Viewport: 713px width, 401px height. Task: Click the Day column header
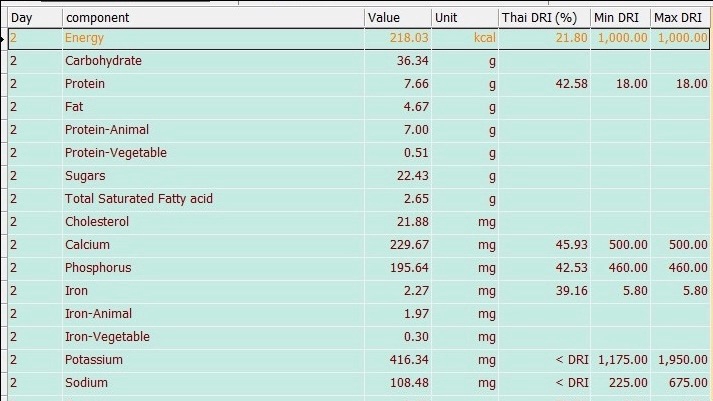click(x=35, y=18)
